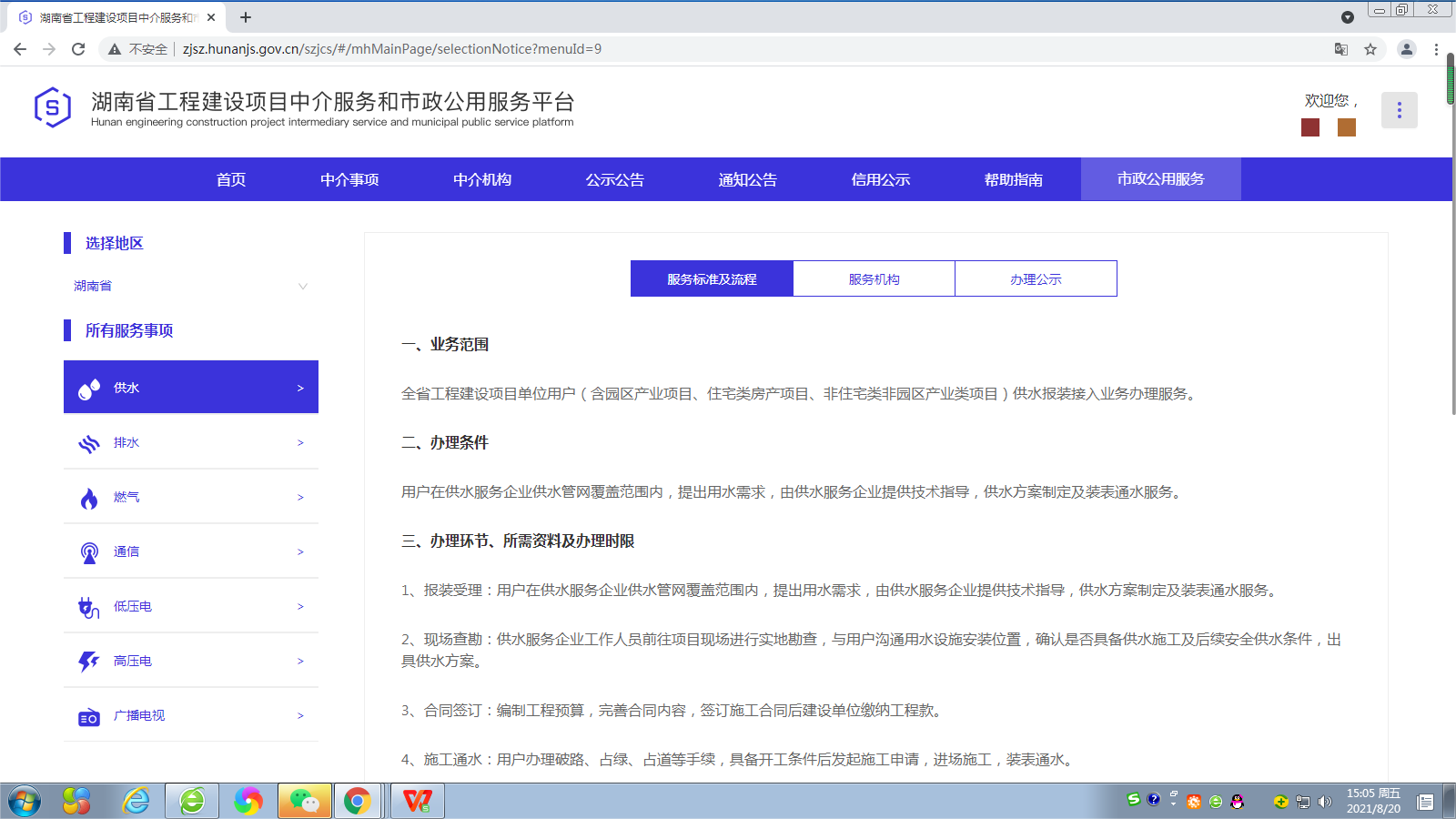Screen dimensions: 1456x819
Task: Click the lightning icon for 高压电
Action: tap(88, 662)
